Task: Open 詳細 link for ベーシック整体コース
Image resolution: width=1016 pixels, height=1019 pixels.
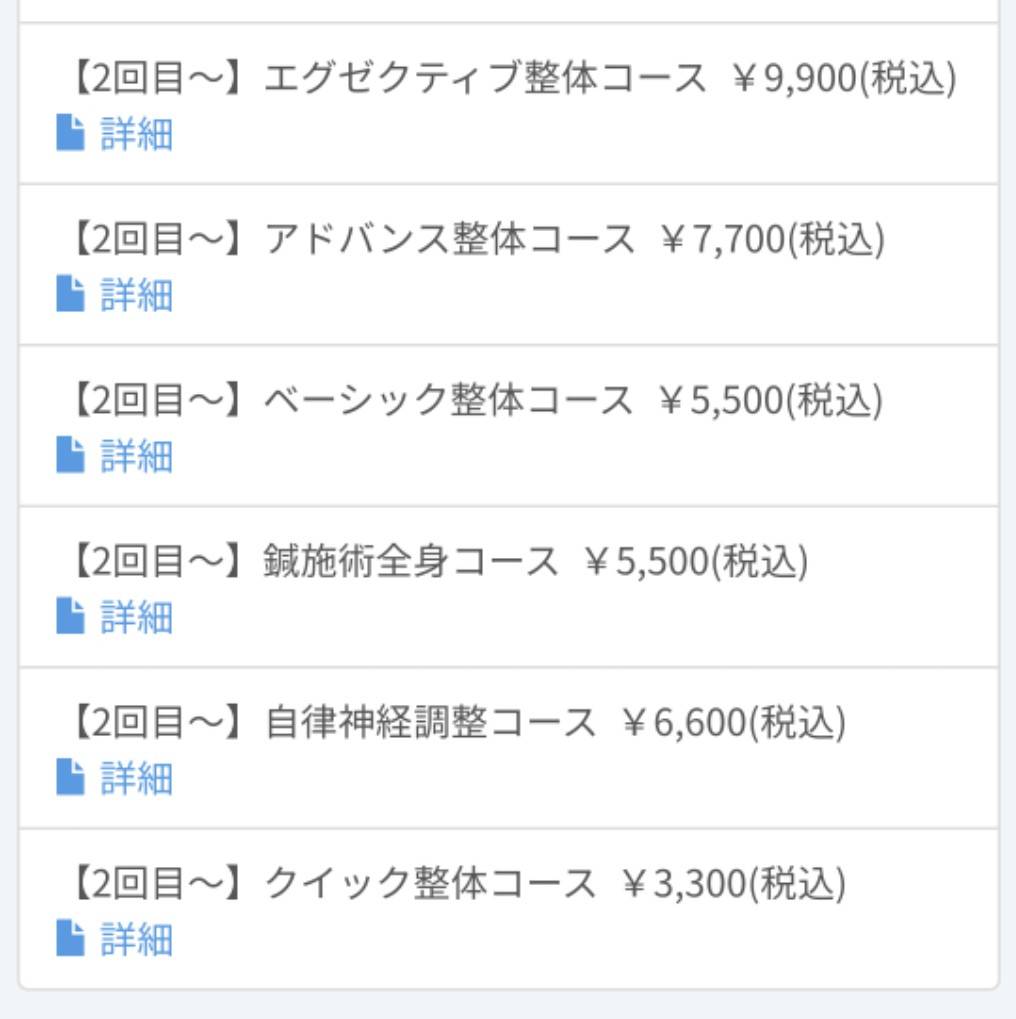Action: click(x=137, y=456)
